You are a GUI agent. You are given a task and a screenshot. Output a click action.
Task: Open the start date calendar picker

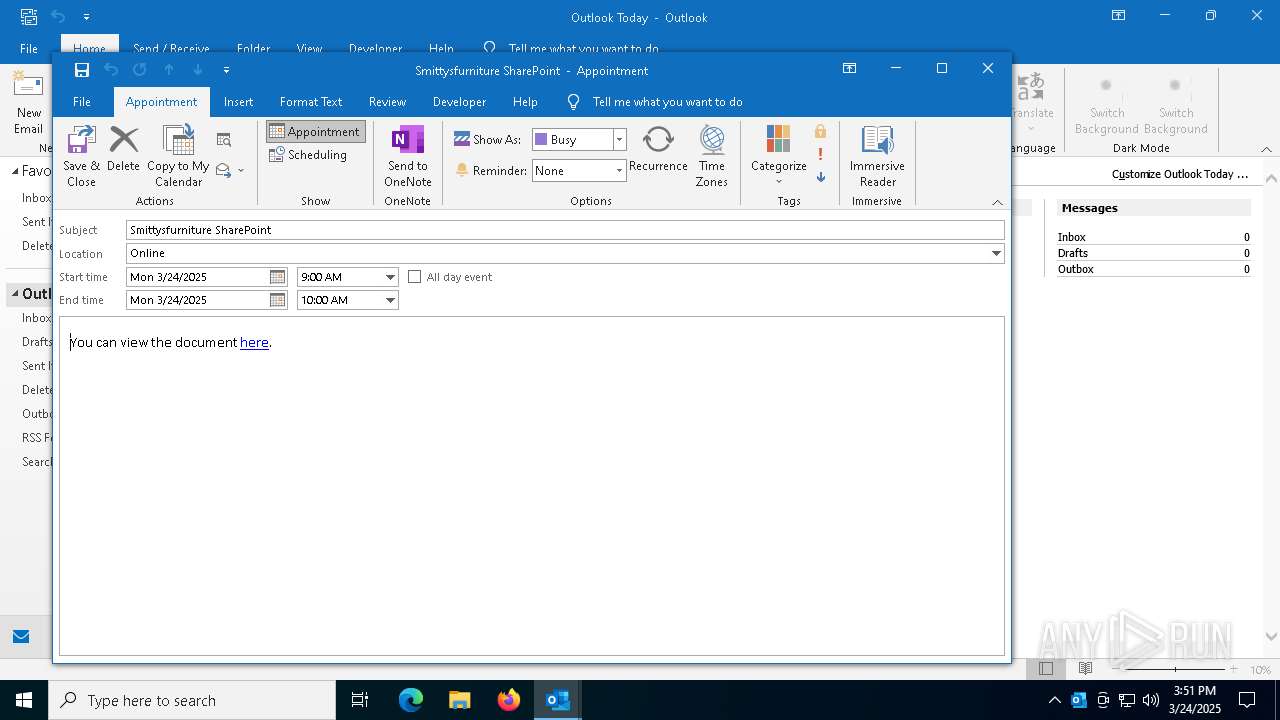278,277
